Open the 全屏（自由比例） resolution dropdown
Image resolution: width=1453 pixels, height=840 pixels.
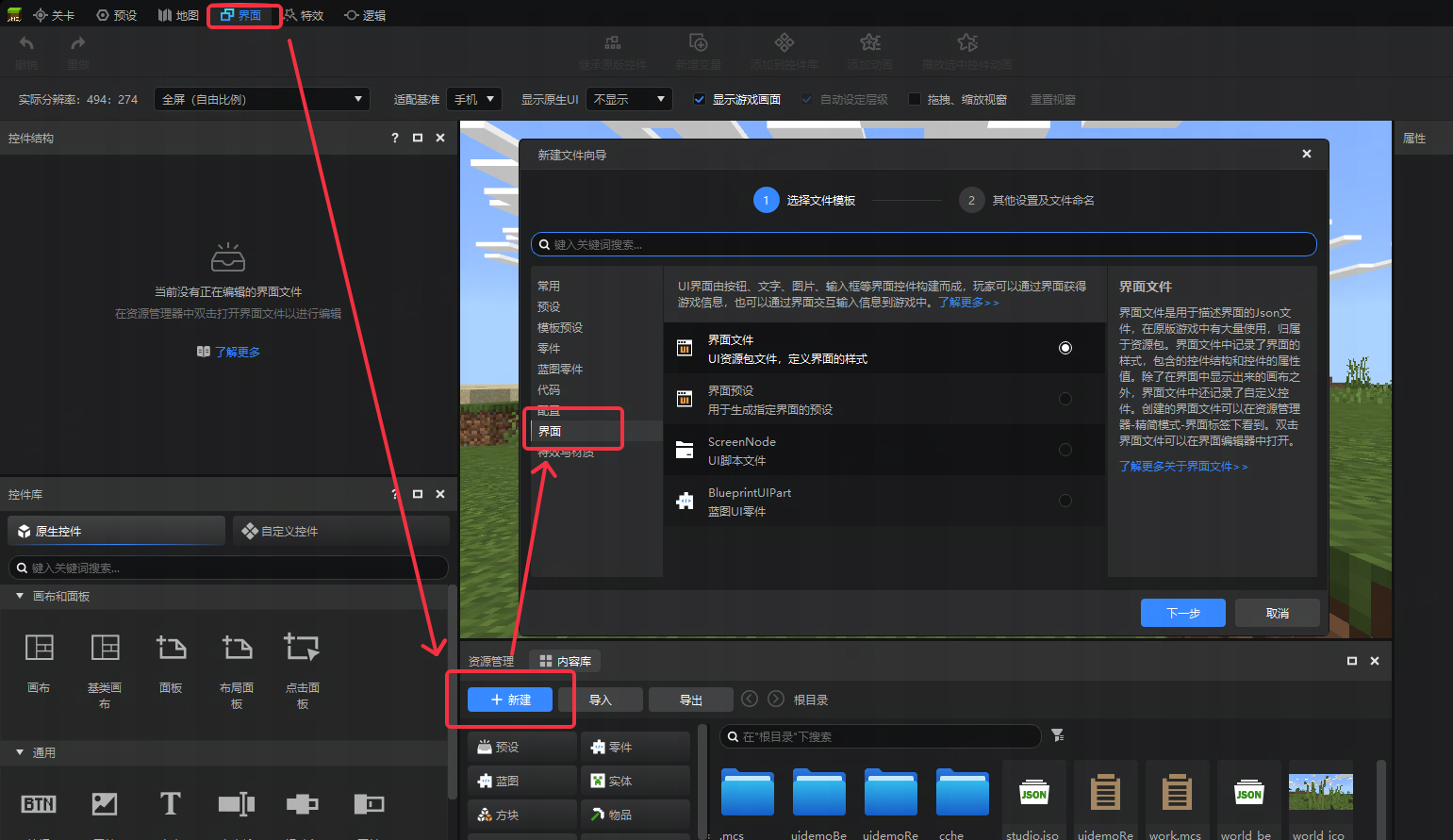tap(260, 99)
